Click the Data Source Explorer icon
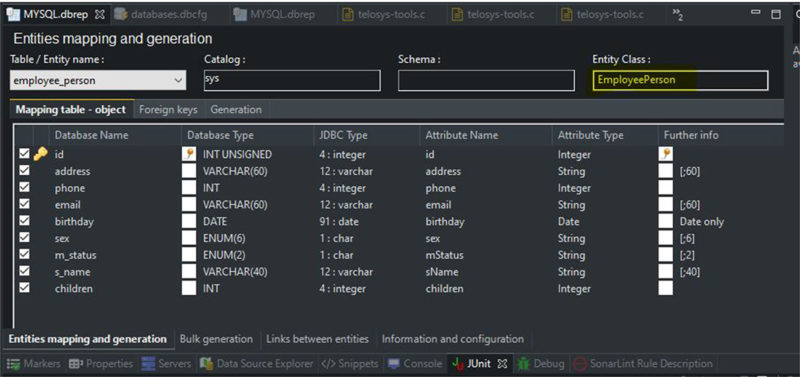 206,364
